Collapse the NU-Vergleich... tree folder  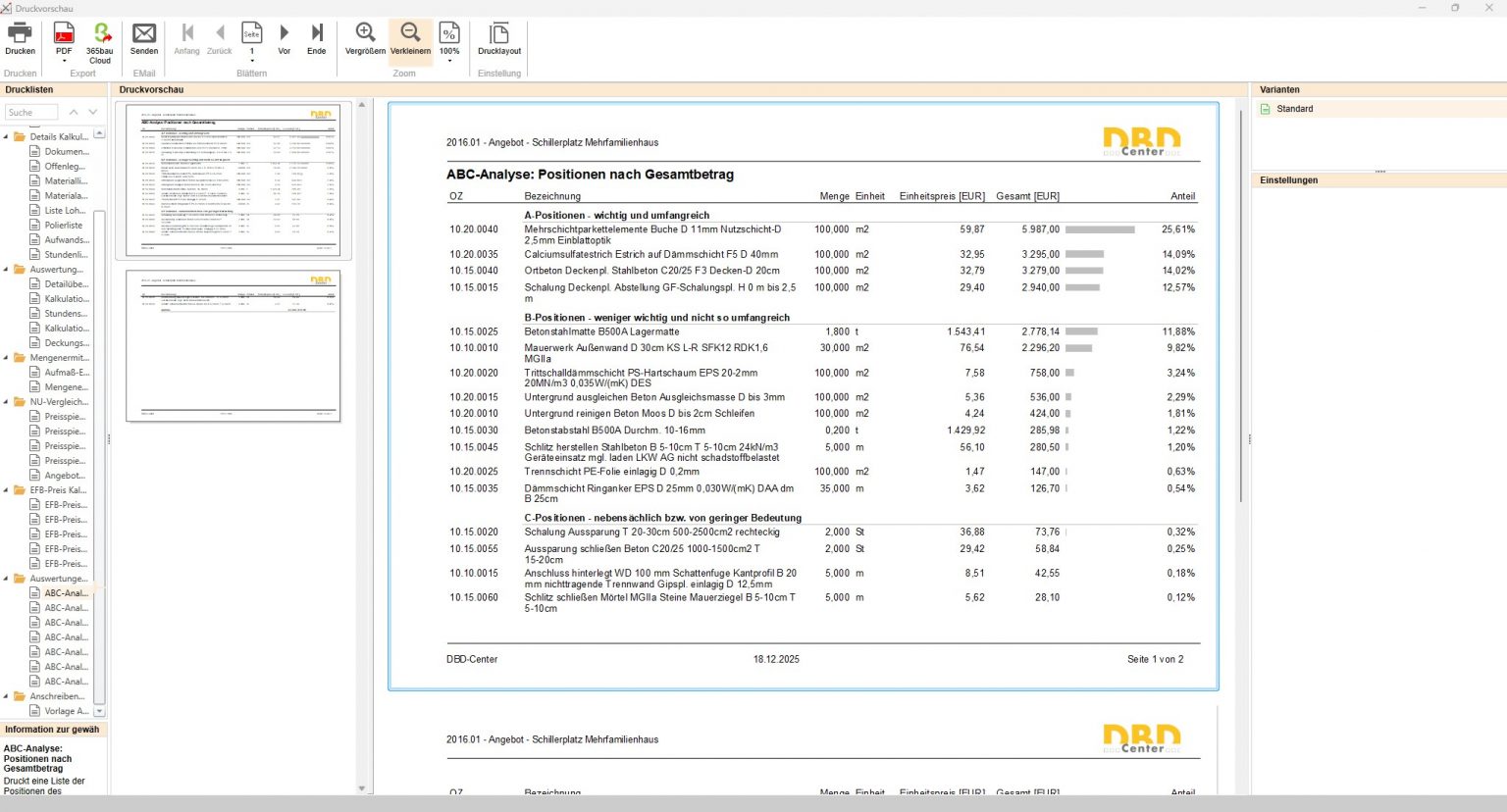coord(6,402)
